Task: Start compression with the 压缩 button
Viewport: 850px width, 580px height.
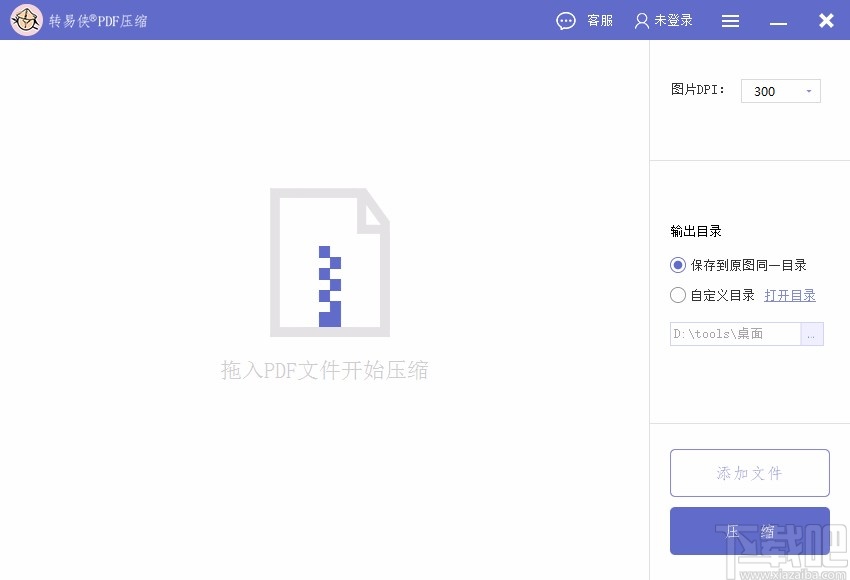Action: (750, 531)
